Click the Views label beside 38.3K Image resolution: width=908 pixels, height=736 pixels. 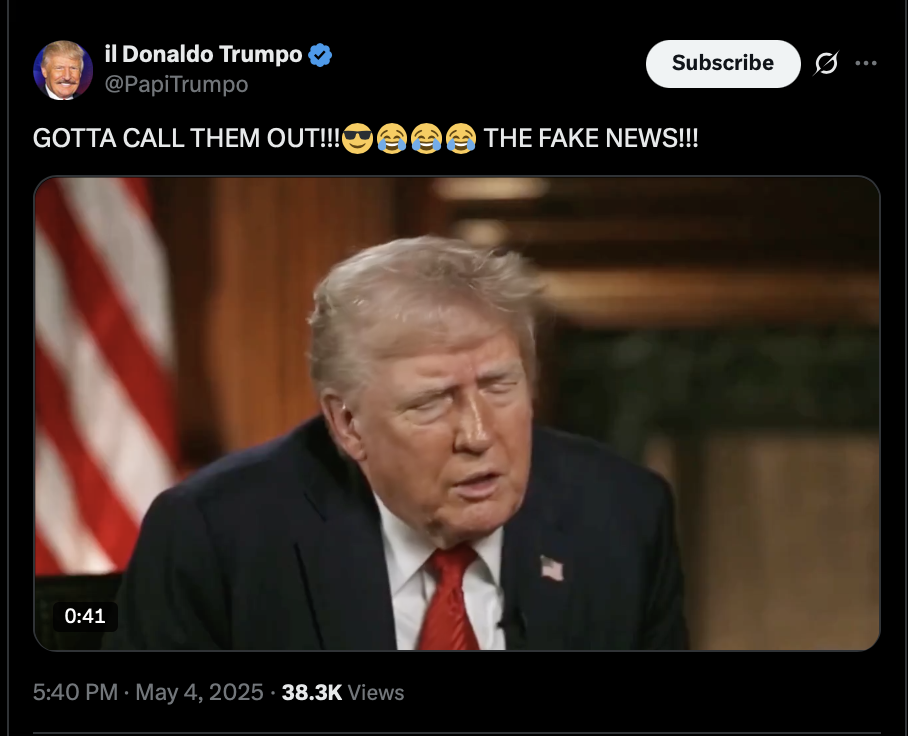point(376,693)
